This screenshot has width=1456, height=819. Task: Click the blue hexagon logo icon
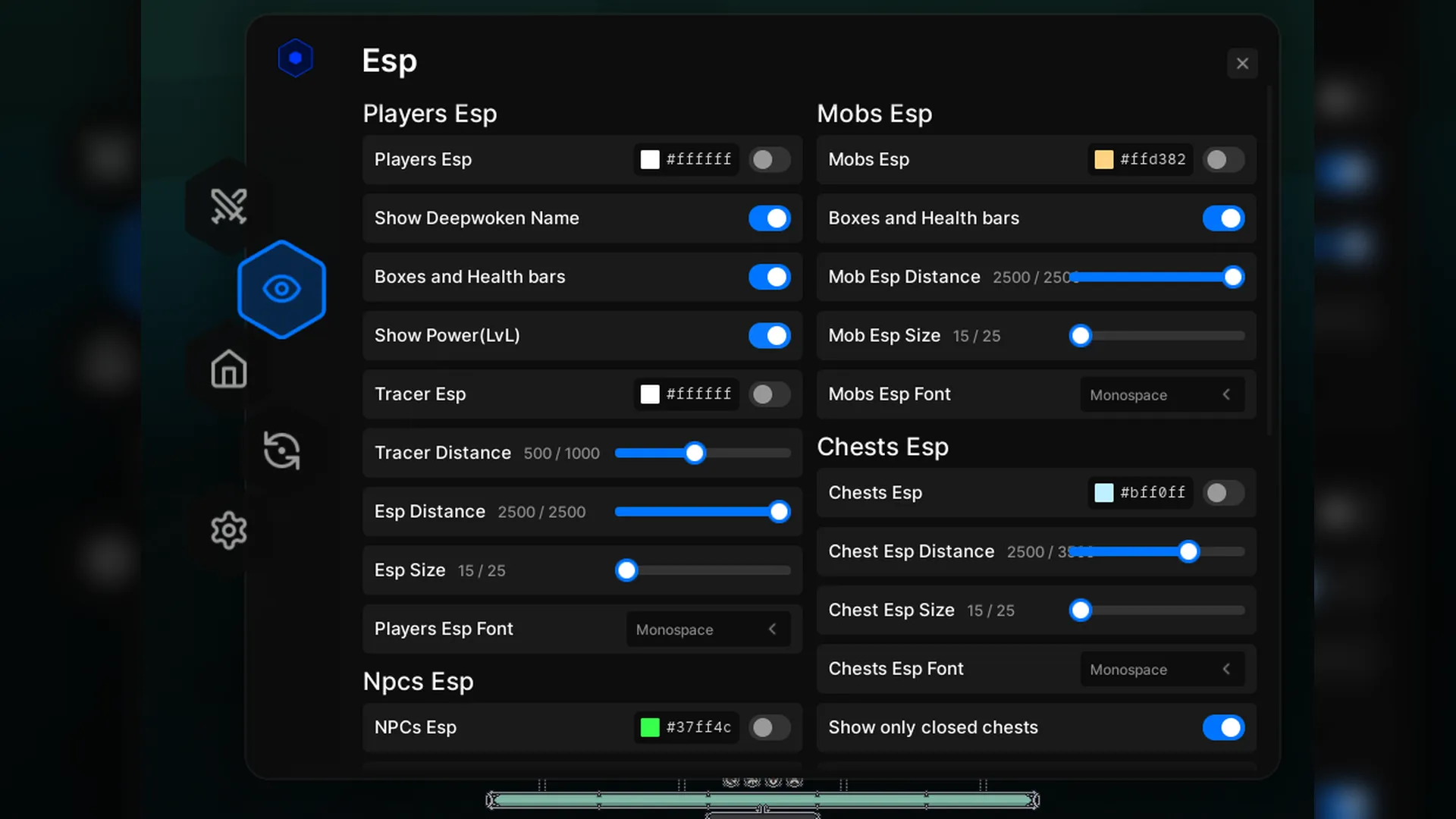point(295,58)
